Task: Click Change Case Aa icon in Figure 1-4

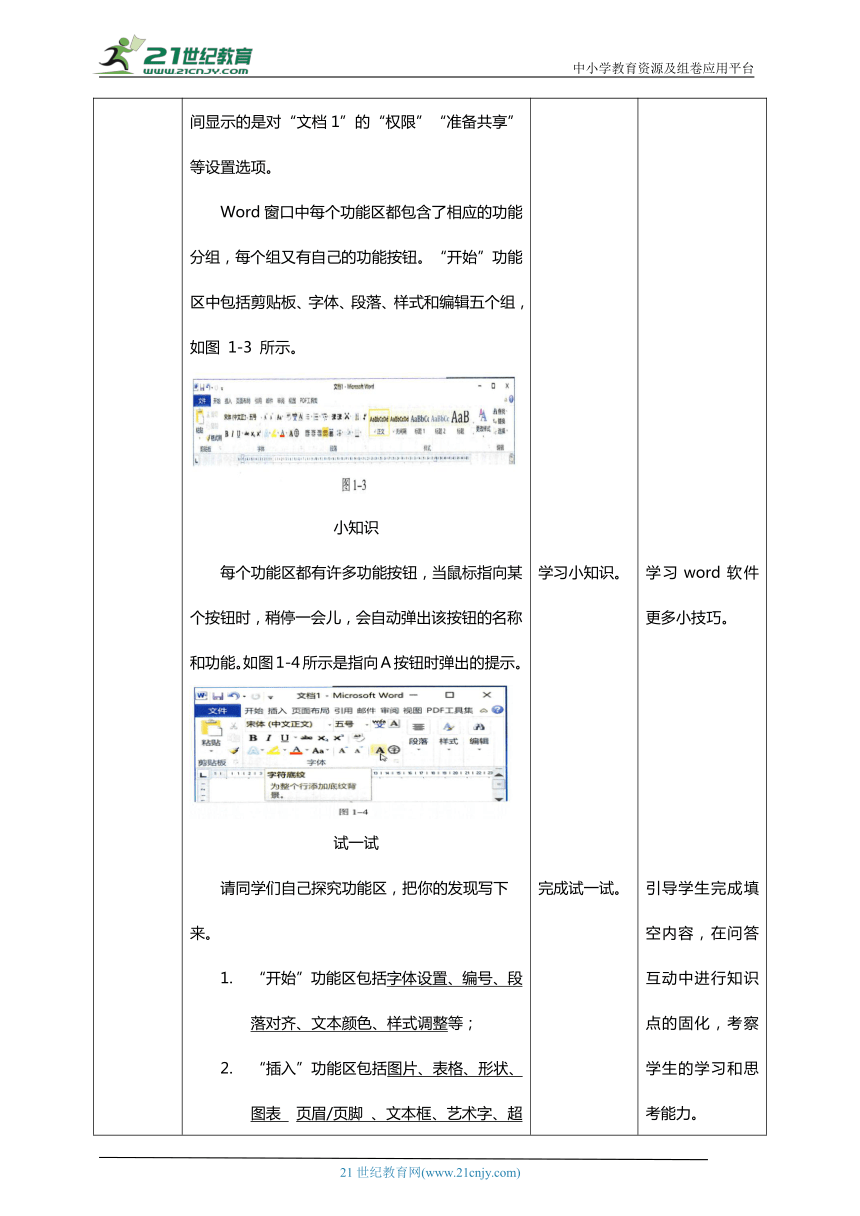Action: [319, 750]
